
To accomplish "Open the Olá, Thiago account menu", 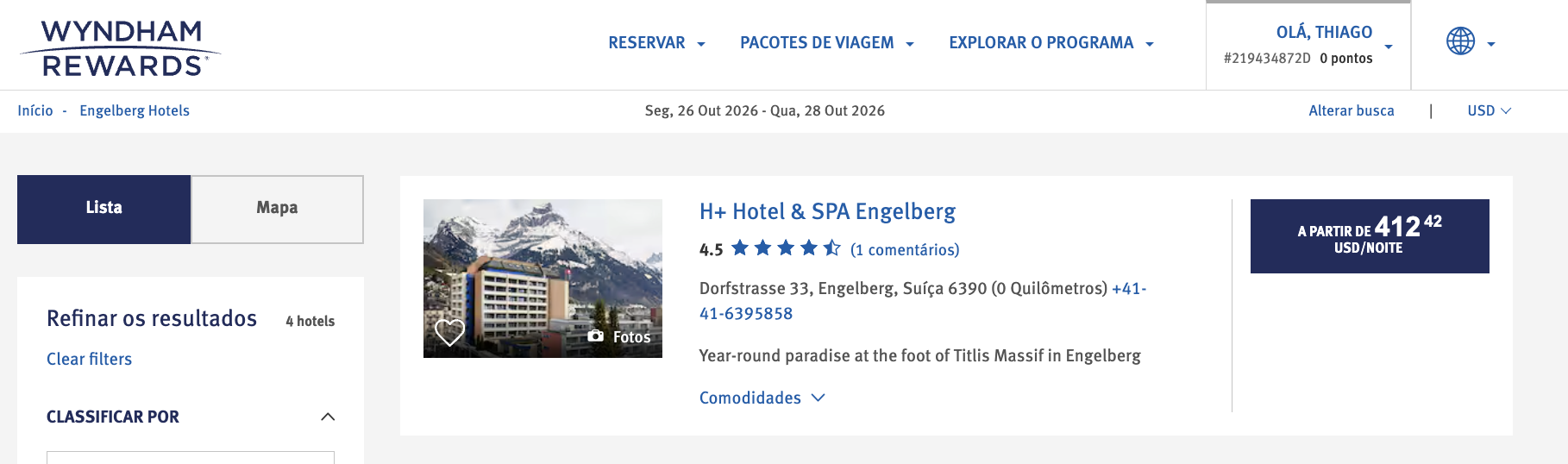I will [1324, 44].
